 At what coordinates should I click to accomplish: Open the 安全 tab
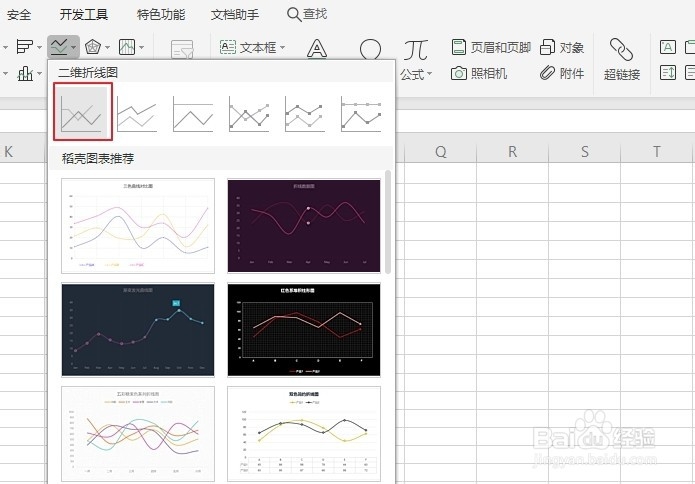pyautogui.click(x=19, y=15)
